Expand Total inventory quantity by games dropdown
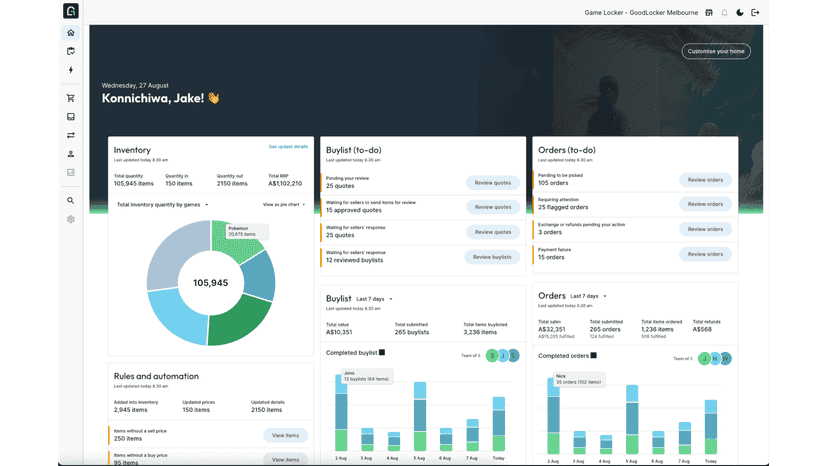The image size is (828, 466). [x=163, y=204]
